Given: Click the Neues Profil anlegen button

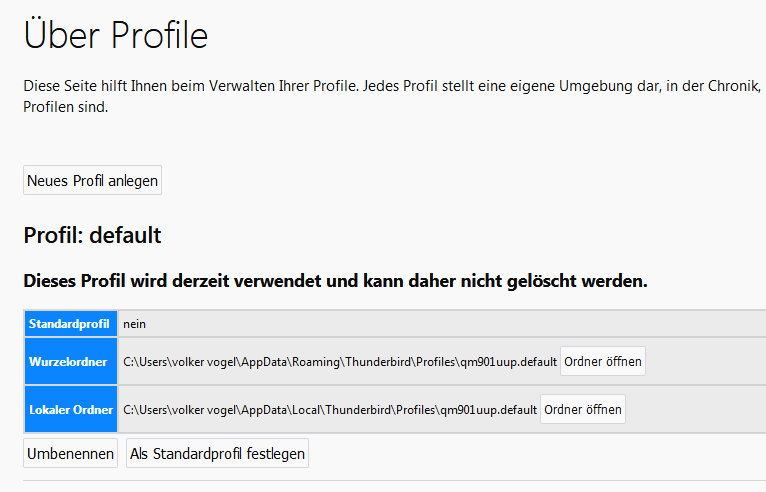Looking at the screenshot, I should (x=92, y=181).
